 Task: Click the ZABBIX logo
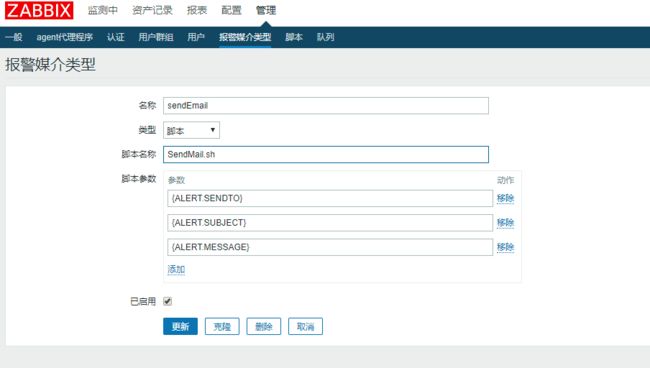[x=39, y=10]
